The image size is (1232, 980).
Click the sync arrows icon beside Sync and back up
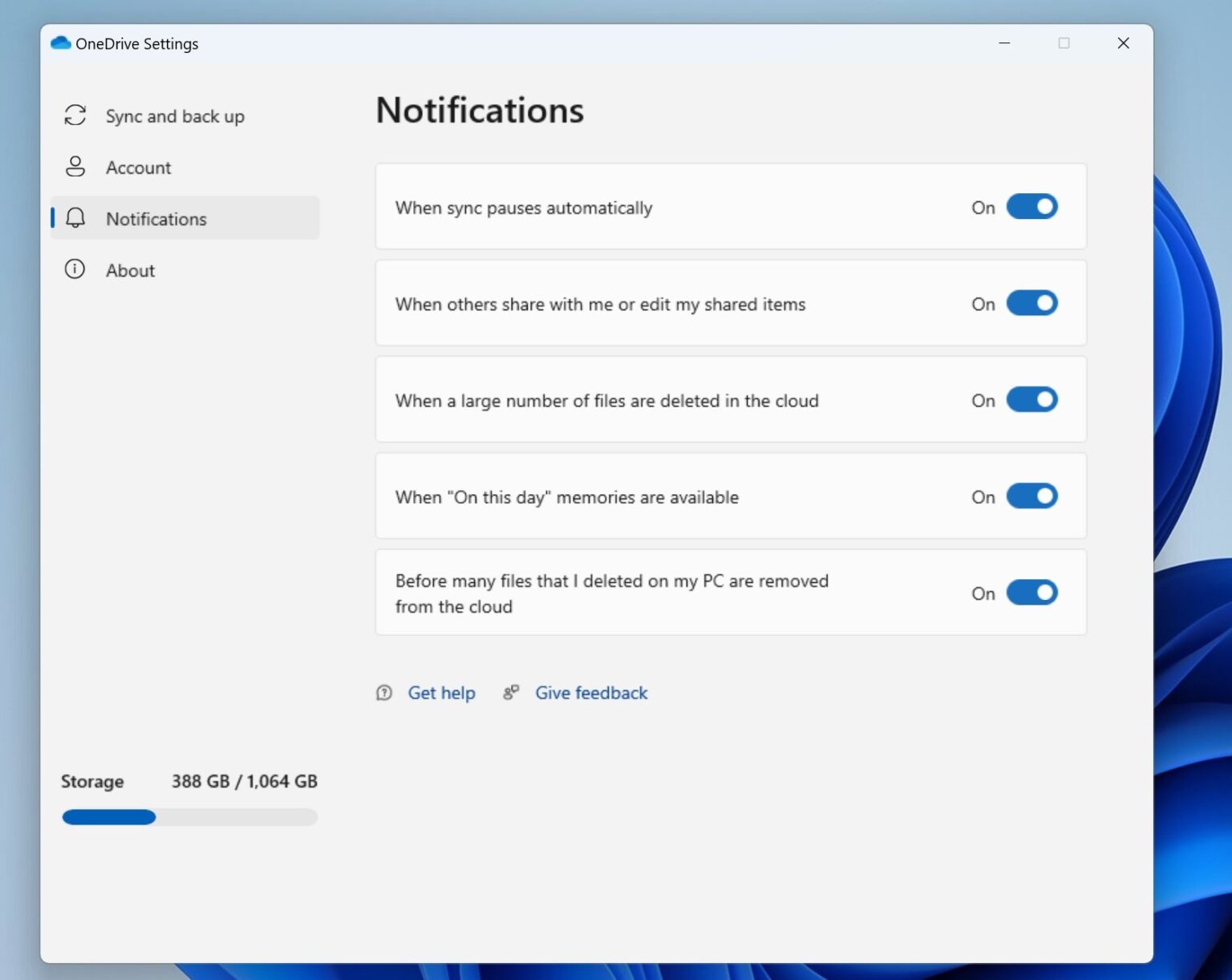(x=75, y=115)
